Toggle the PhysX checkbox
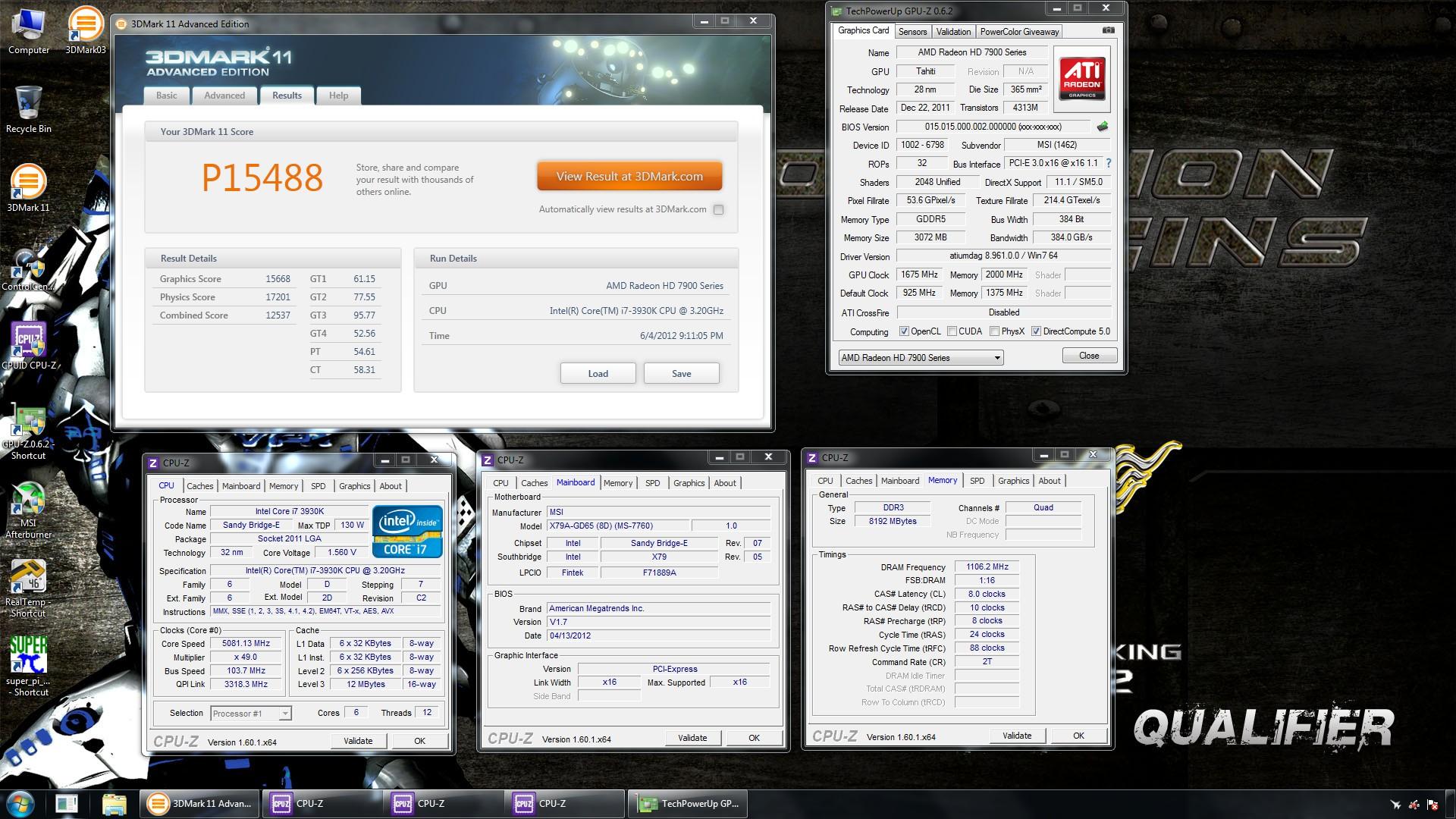 994,331
